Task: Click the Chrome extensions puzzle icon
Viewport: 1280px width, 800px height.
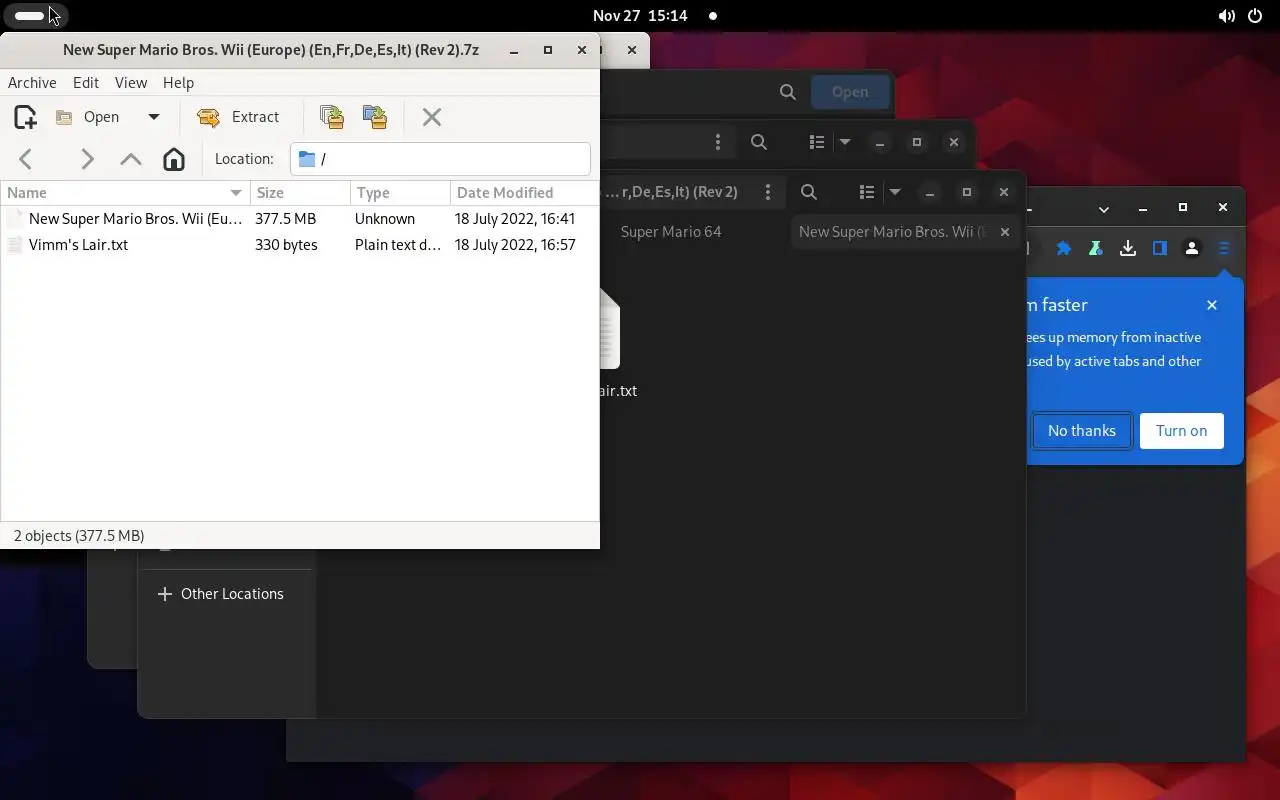Action: pos(1064,249)
